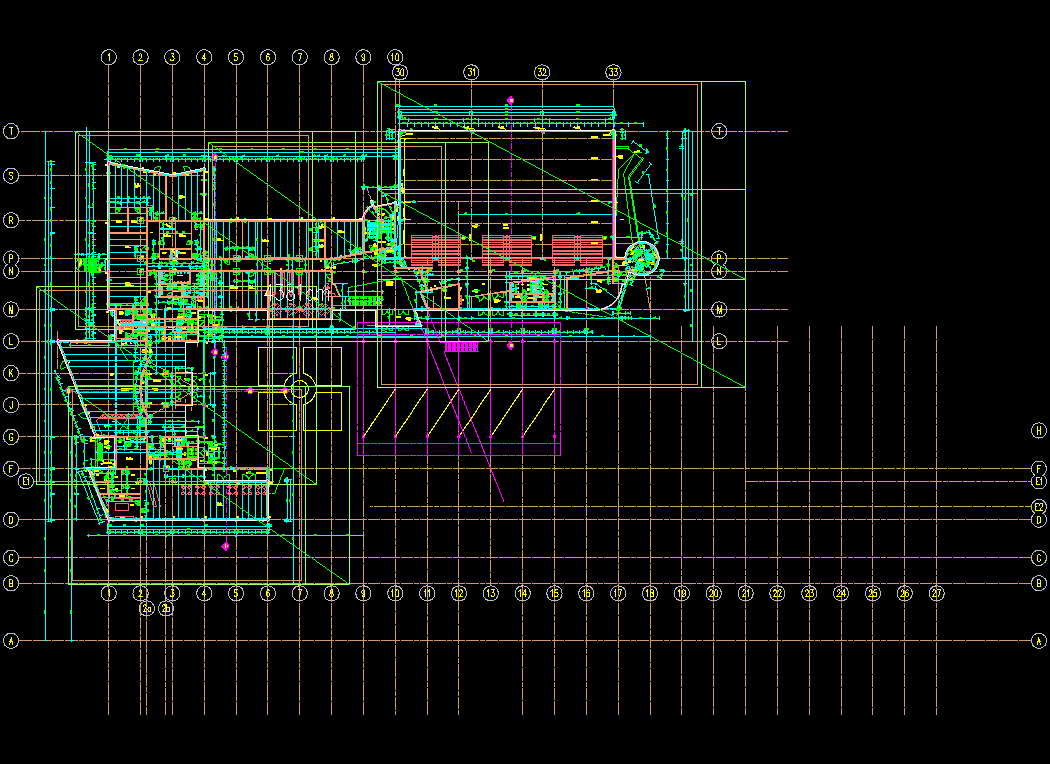The width and height of the screenshot is (1050, 764).
Task: Select grid bubble K on left edge
Action: point(11,373)
